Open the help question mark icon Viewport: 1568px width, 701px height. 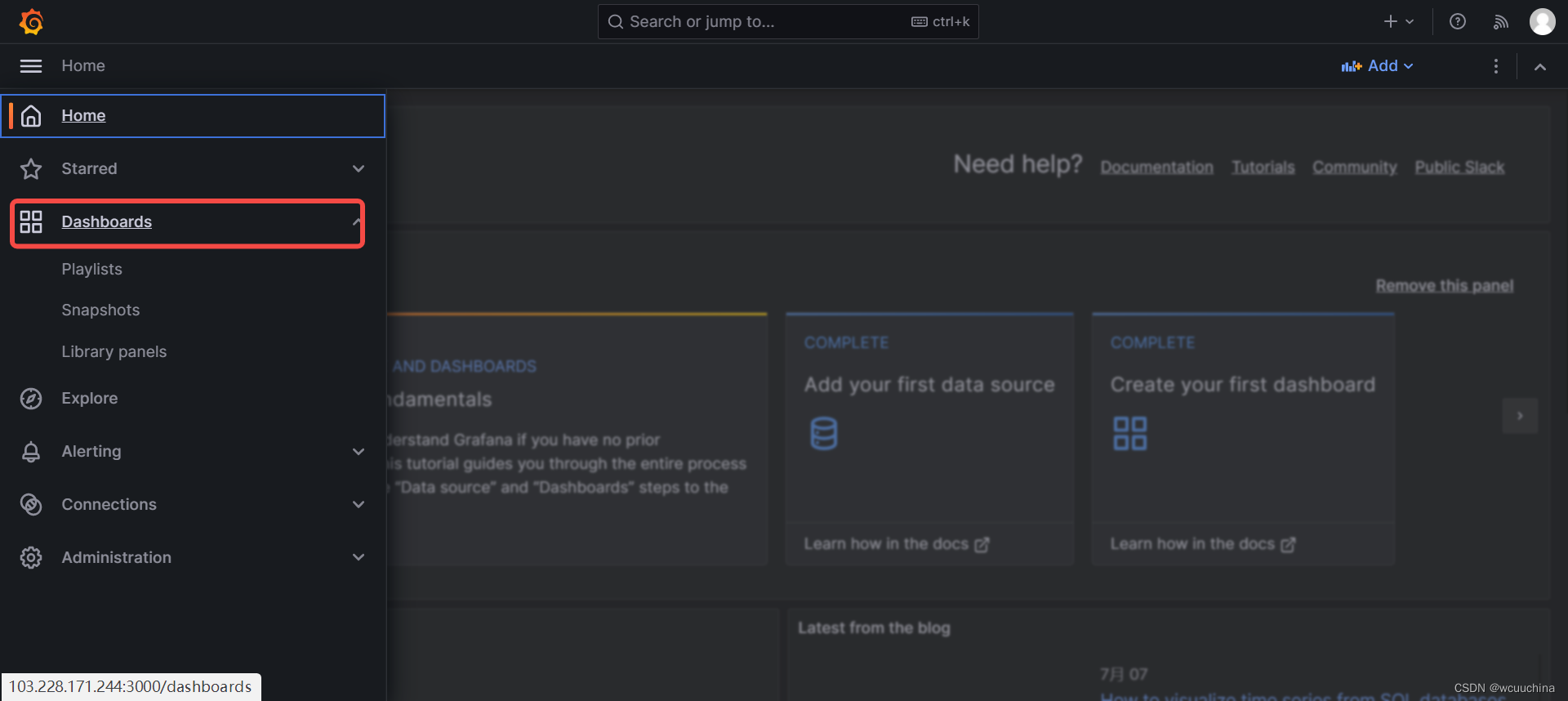(x=1458, y=22)
